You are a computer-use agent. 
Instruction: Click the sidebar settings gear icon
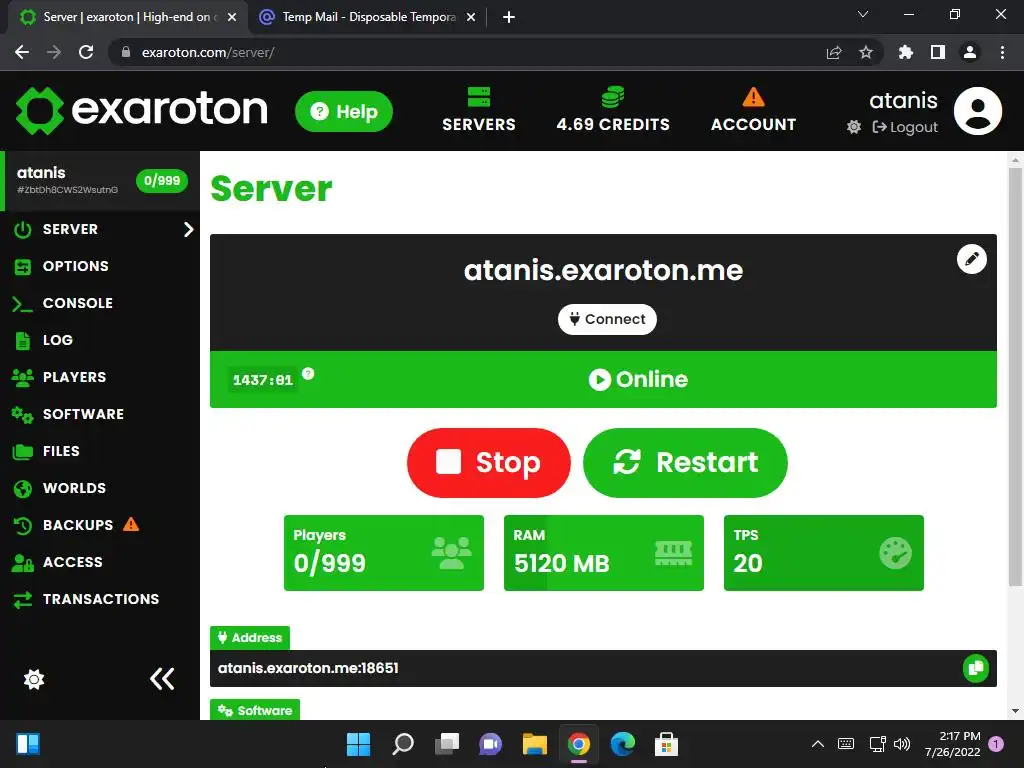pyautogui.click(x=34, y=679)
